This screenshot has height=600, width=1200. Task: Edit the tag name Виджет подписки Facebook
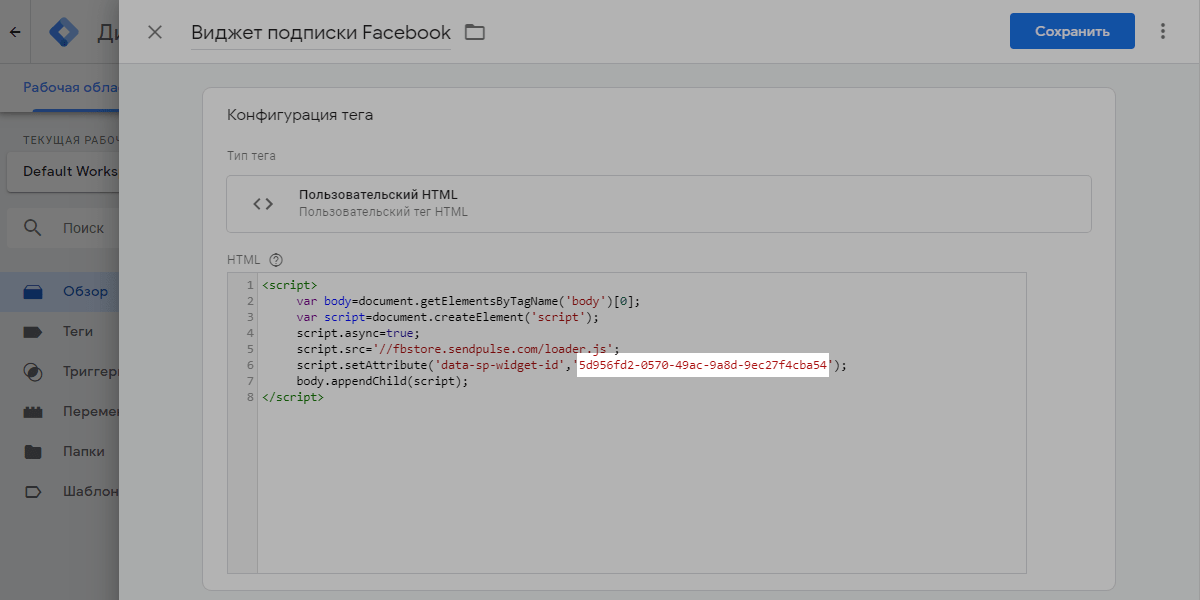tap(321, 33)
